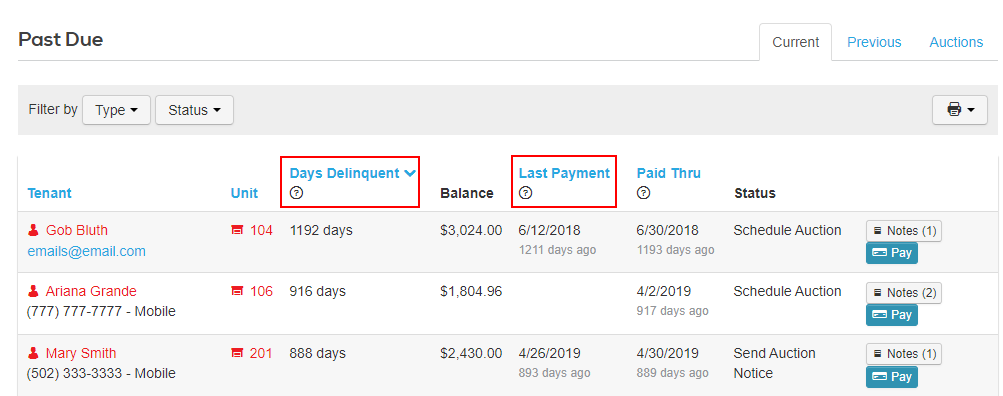Click the Balance column header

point(467,193)
